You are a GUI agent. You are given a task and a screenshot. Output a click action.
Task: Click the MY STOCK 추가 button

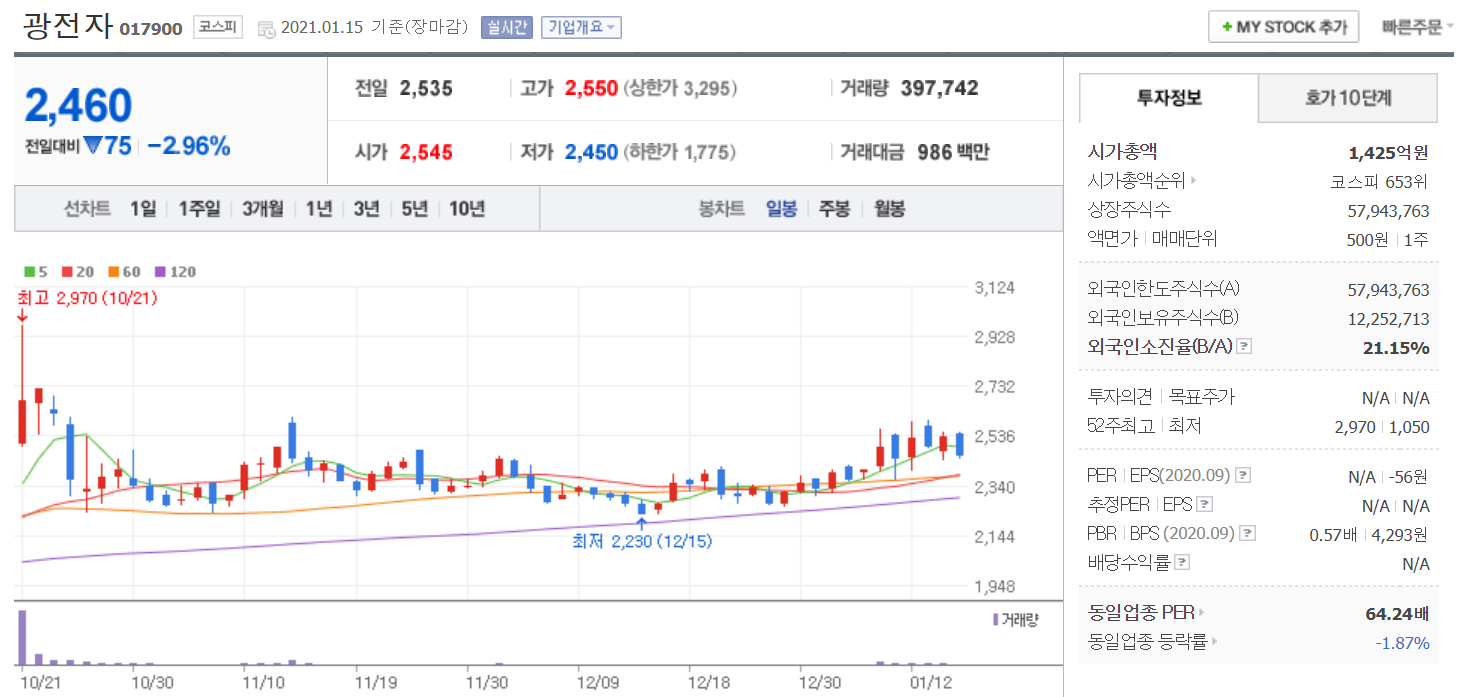(1283, 27)
